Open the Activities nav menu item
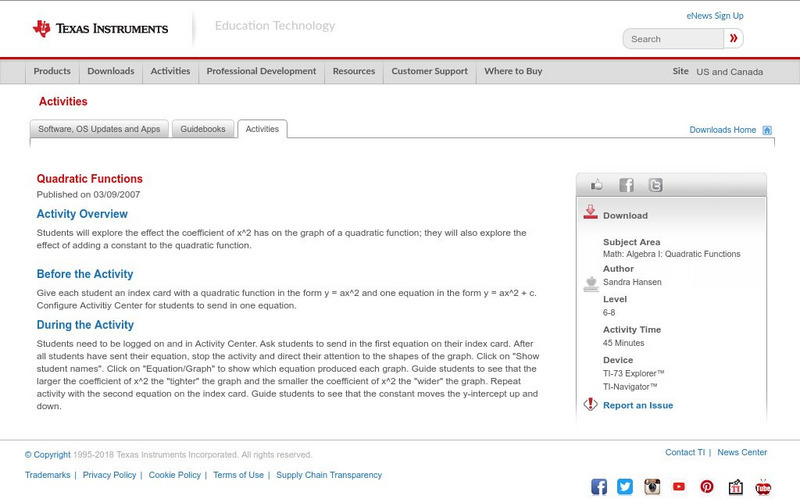 [x=170, y=71]
